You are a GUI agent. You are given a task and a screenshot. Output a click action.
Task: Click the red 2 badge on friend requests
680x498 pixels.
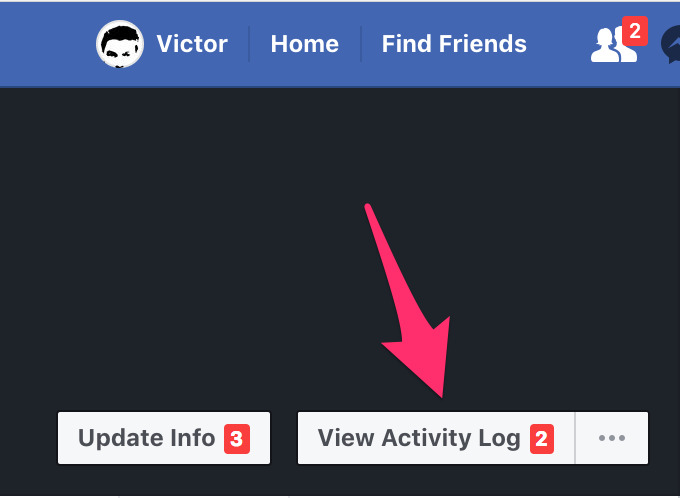tap(635, 31)
